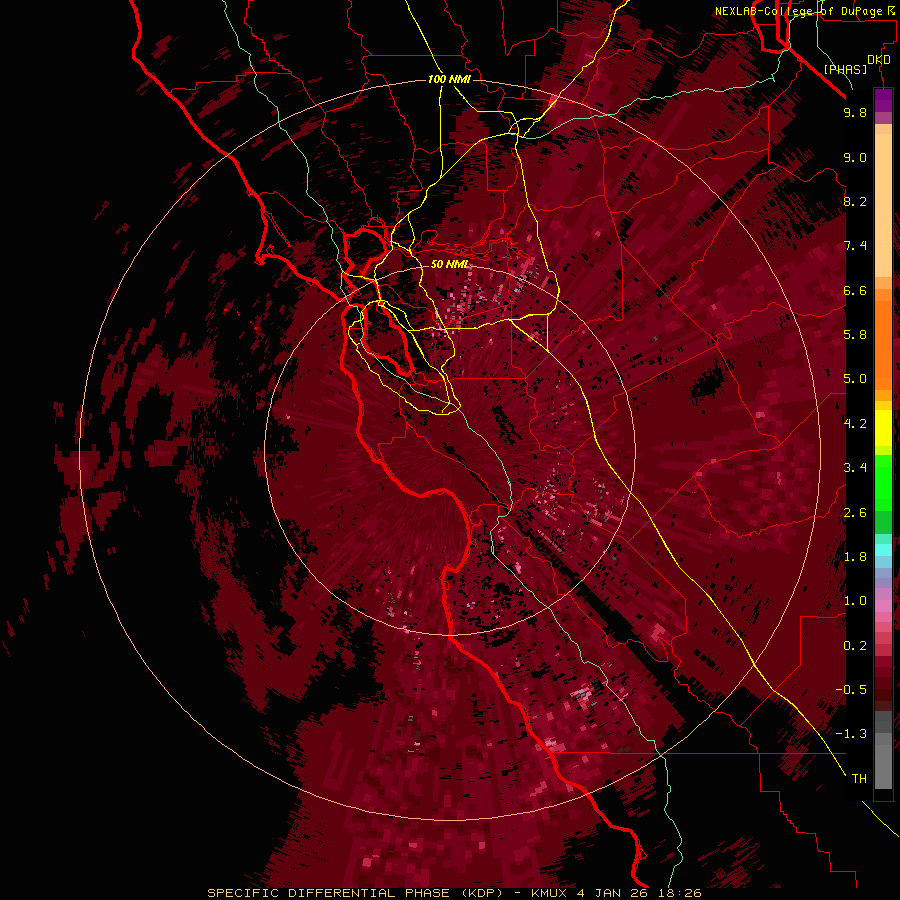
Task: Pick the bright green segment of the color bar
Action: click(x=883, y=482)
